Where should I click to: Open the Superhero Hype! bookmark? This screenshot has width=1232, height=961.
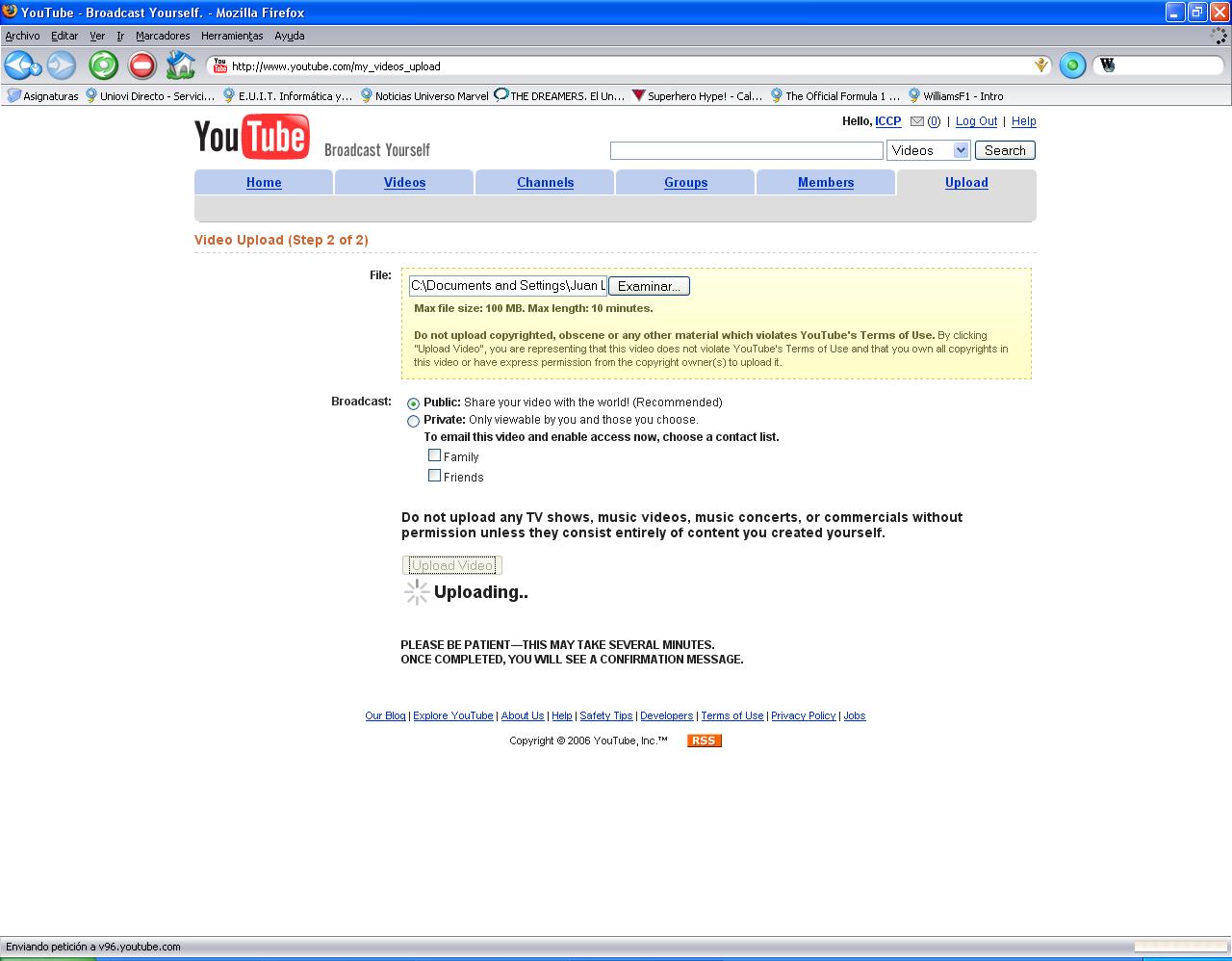(x=697, y=96)
